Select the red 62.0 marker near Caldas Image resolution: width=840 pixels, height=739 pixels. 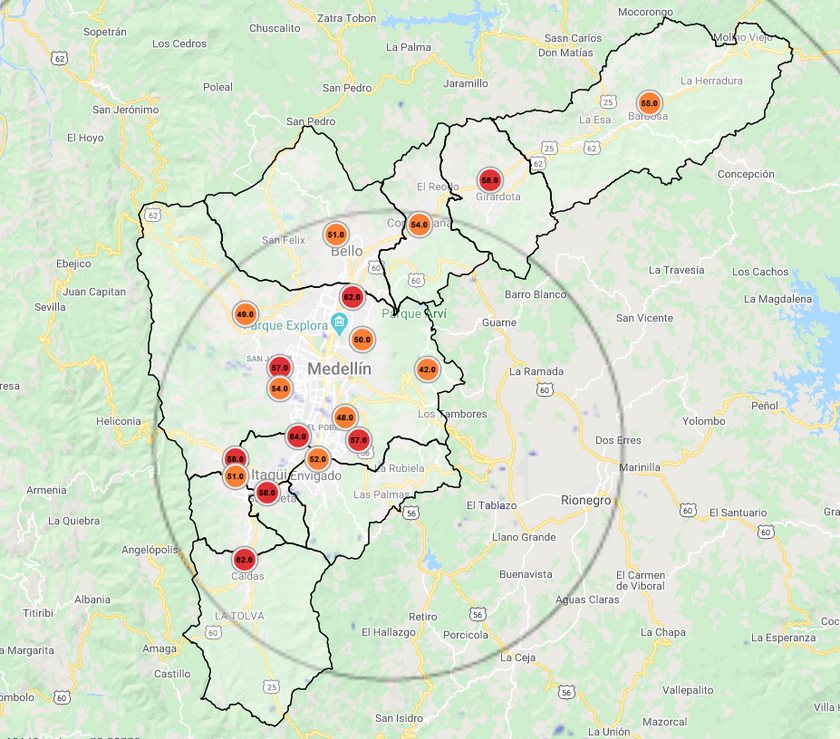(244, 559)
